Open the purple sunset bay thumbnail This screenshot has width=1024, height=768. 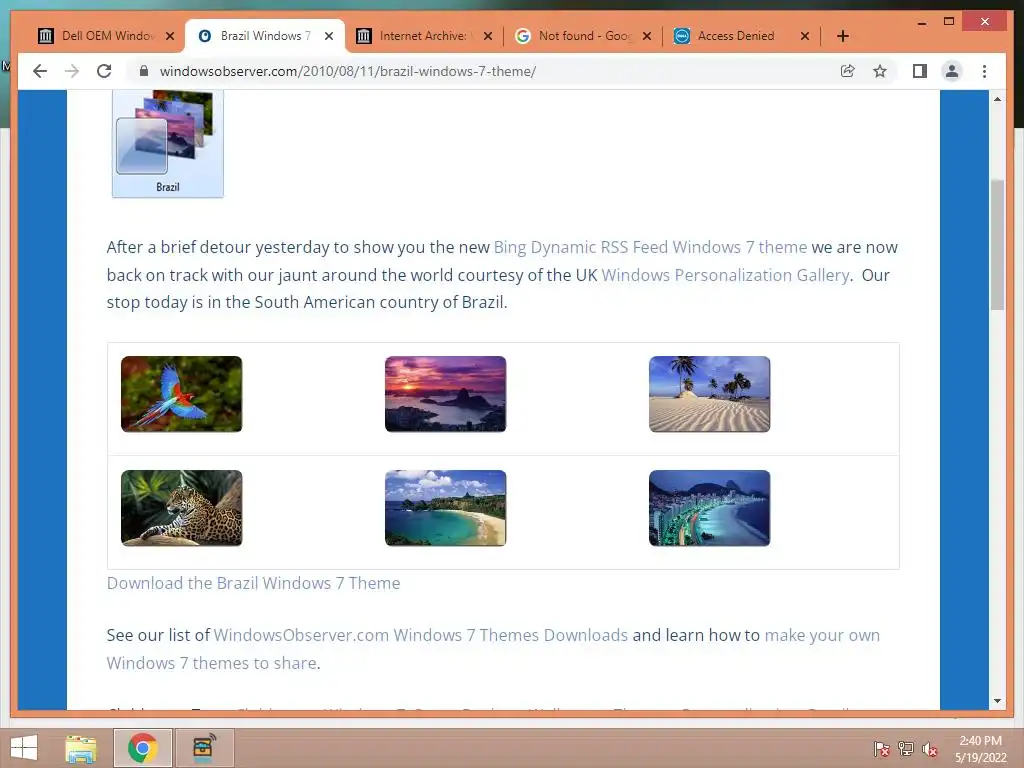[x=445, y=394]
